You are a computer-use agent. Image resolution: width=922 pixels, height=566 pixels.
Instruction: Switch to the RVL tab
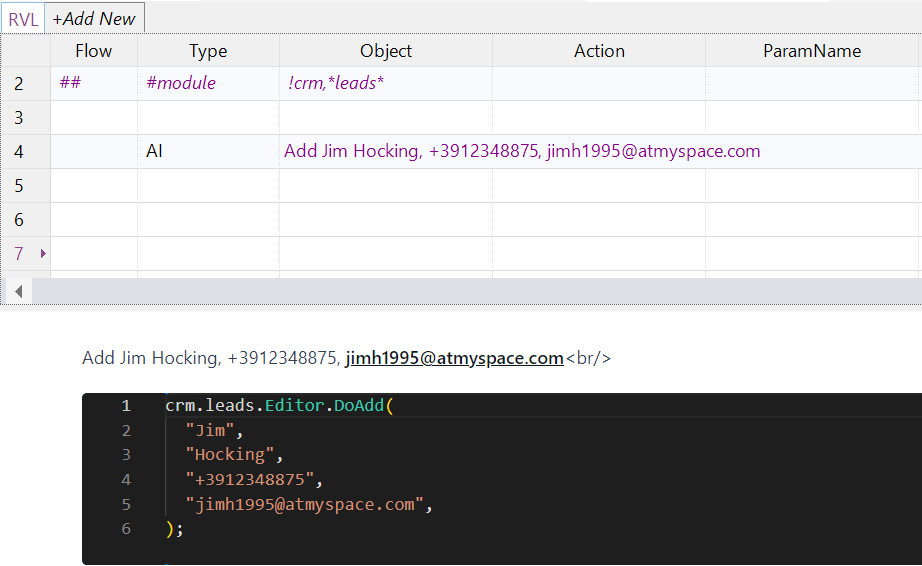click(22, 18)
